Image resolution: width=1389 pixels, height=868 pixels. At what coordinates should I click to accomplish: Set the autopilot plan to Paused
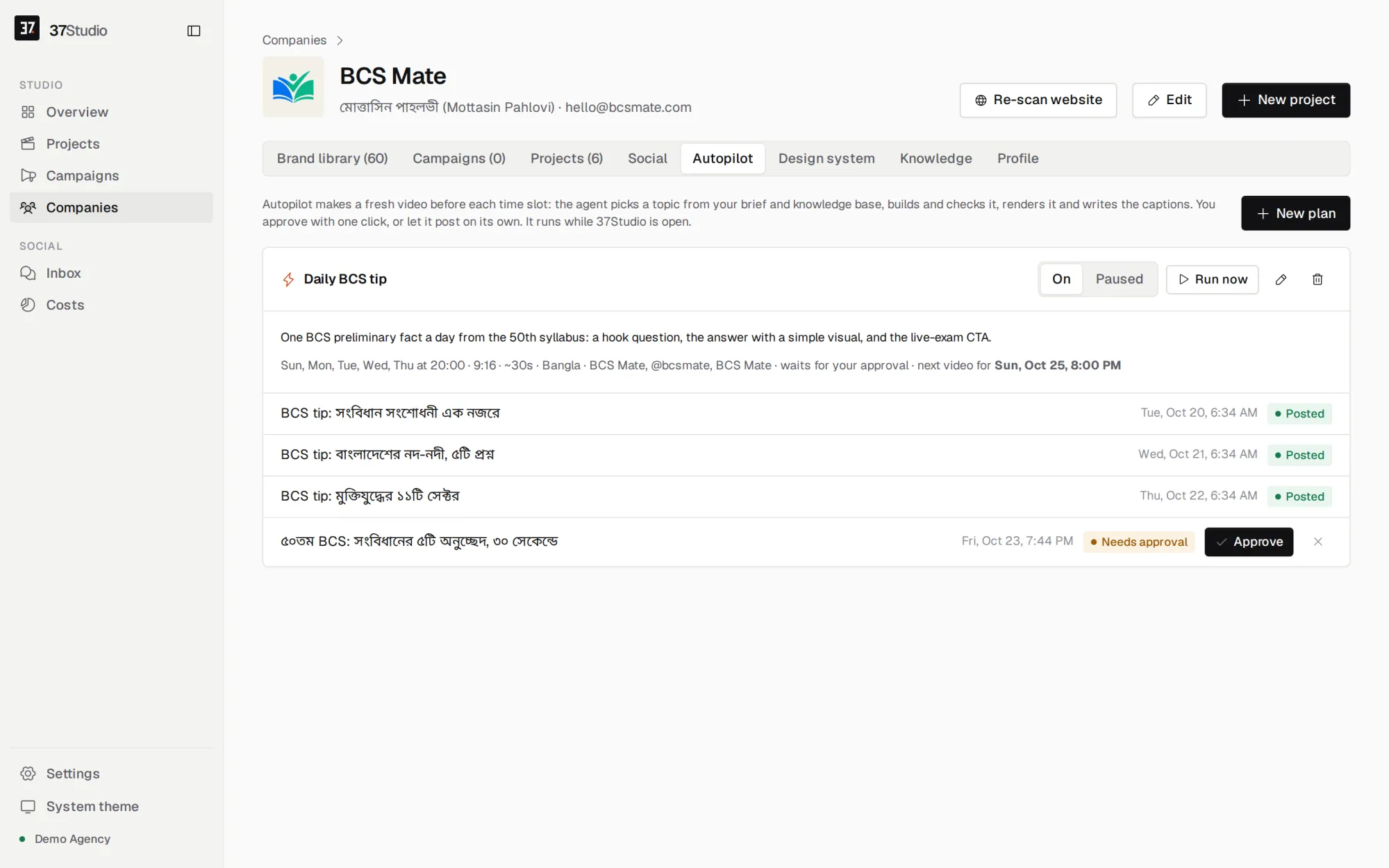pos(1119,279)
